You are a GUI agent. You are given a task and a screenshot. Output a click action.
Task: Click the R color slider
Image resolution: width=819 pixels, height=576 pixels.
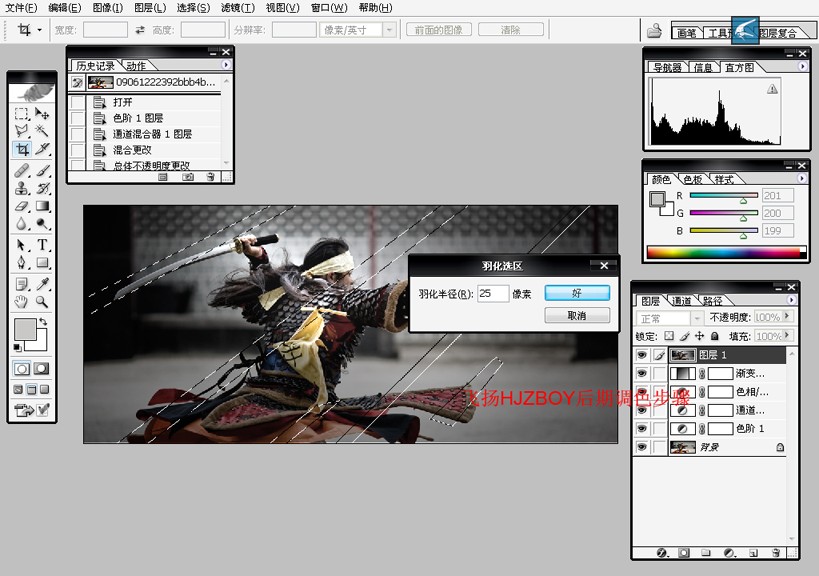point(723,195)
